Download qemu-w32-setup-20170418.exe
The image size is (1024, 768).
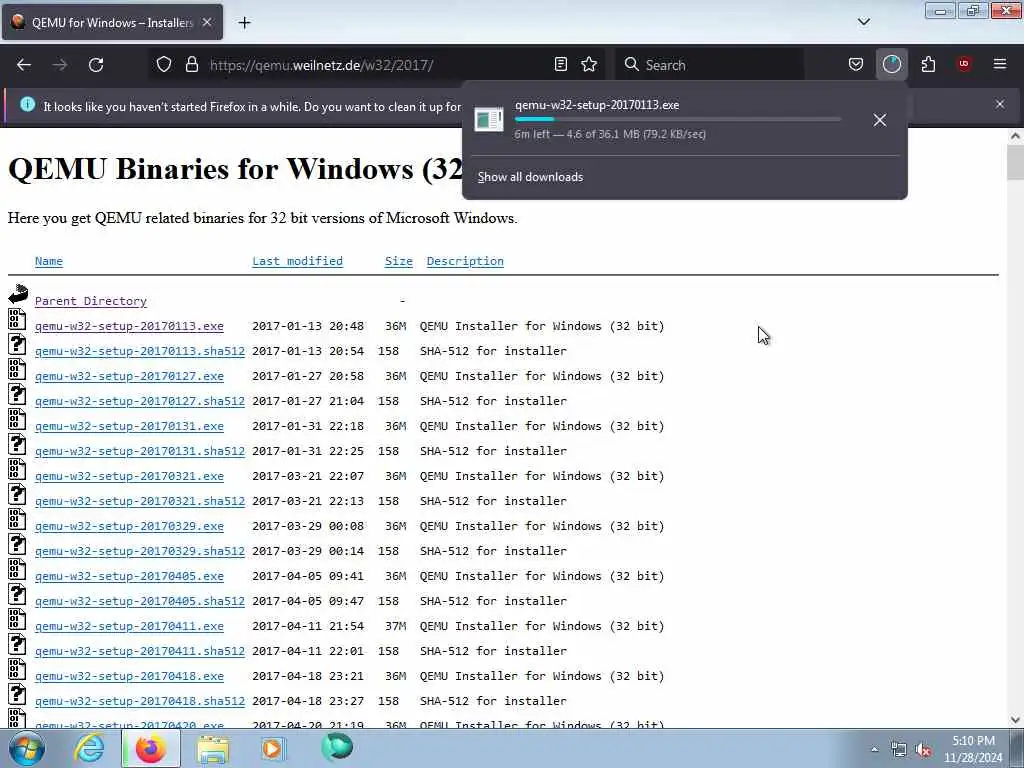tap(129, 676)
